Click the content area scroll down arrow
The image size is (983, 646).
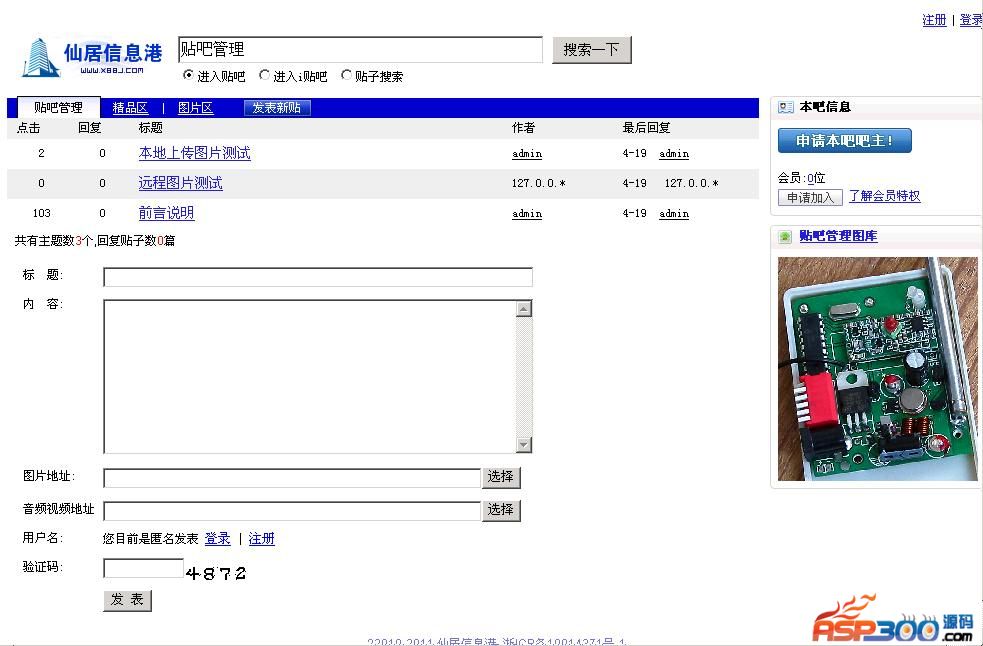click(x=524, y=445)
